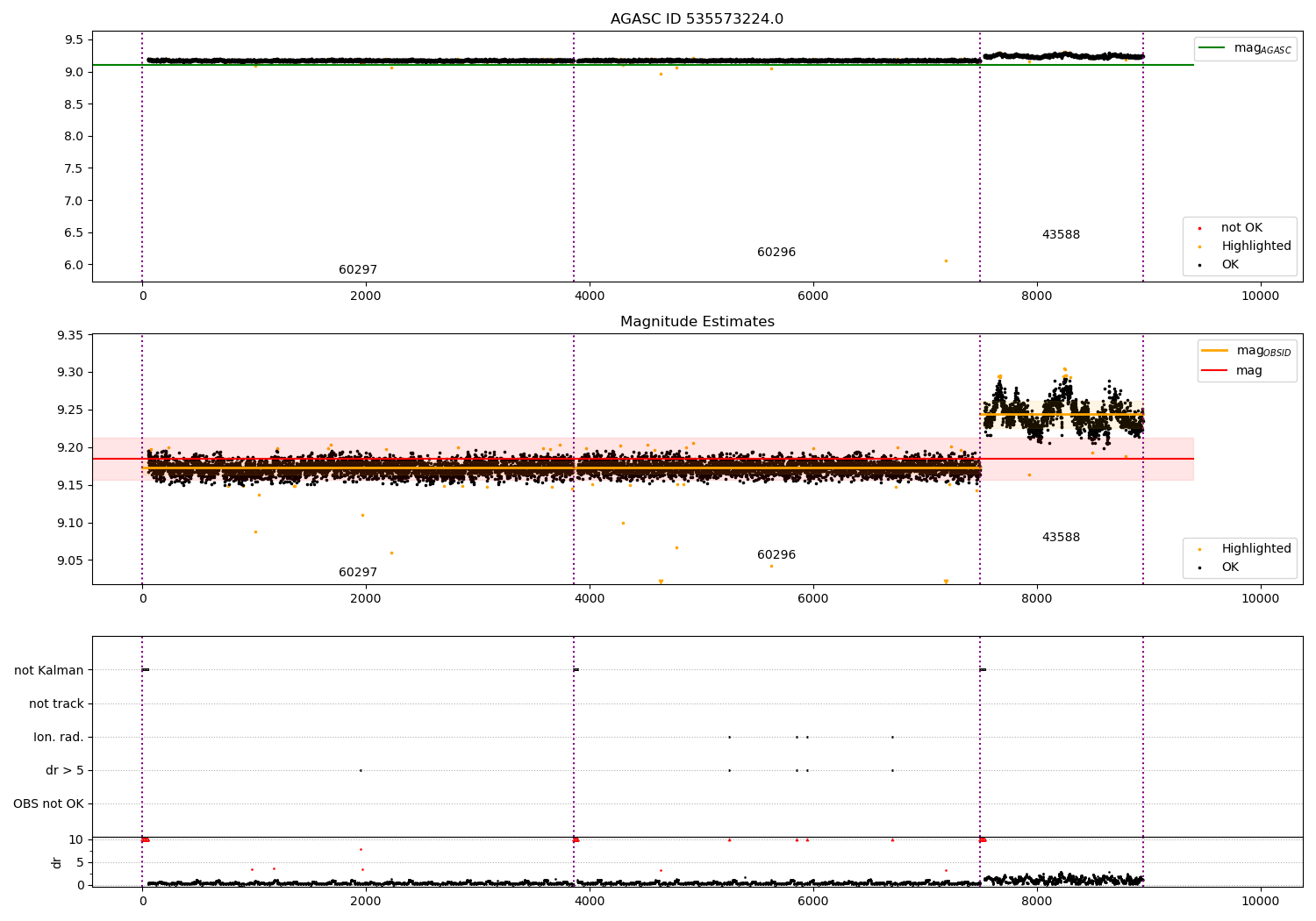Viewport: 1316px width, 921px height.
Task: Click the 10 tick on the dr axis
Action: click(76, 839)
